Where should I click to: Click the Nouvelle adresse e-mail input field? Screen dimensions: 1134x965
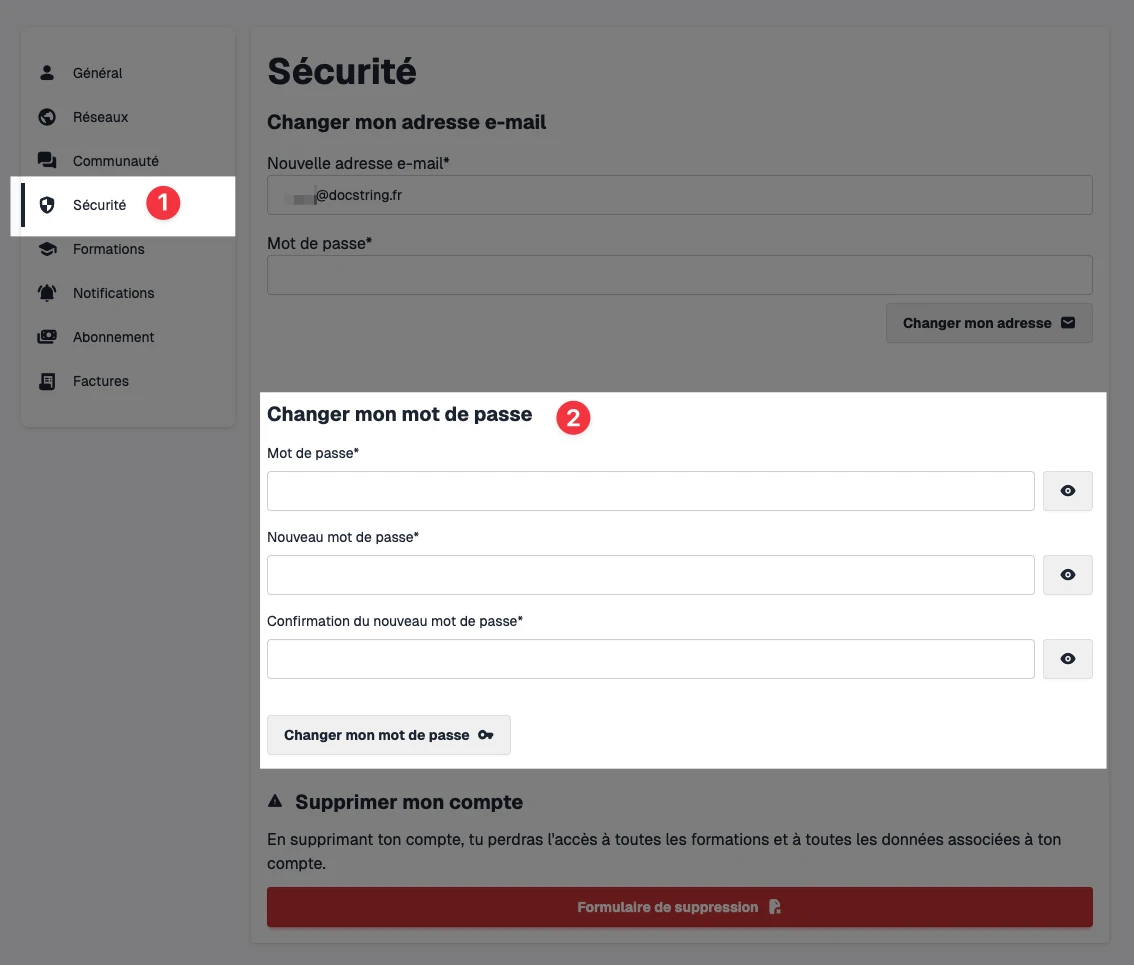tap(679, 194)
